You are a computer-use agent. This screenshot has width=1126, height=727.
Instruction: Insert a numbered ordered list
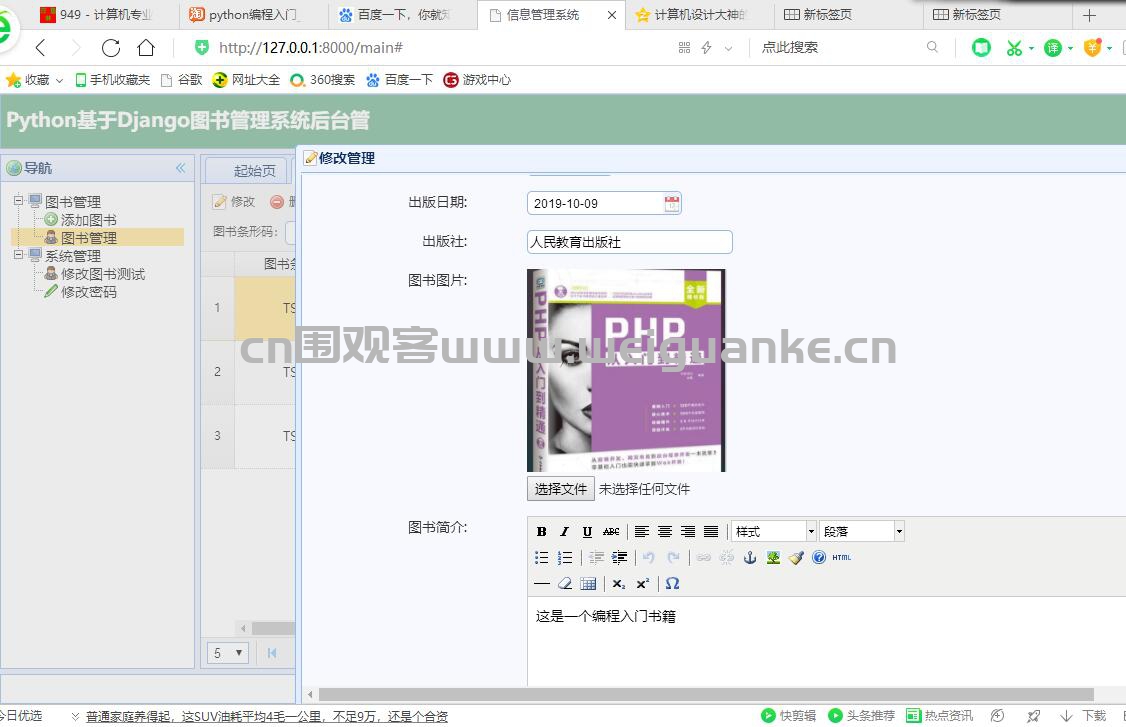[565, 557]
